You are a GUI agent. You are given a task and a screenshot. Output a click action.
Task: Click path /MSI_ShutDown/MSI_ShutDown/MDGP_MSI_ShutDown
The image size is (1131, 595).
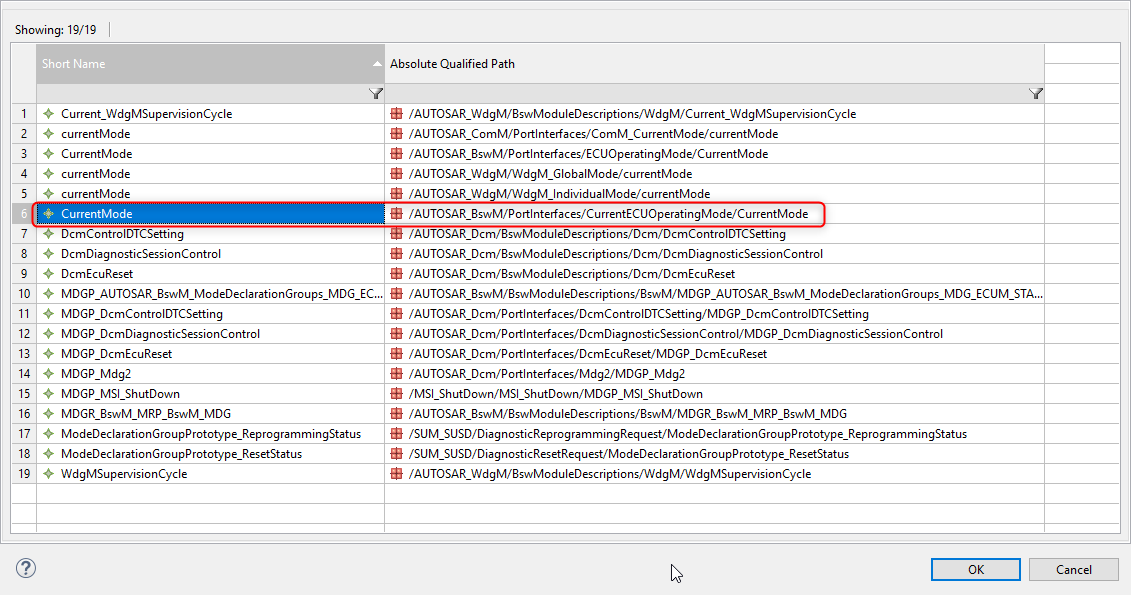click(555, 394)
